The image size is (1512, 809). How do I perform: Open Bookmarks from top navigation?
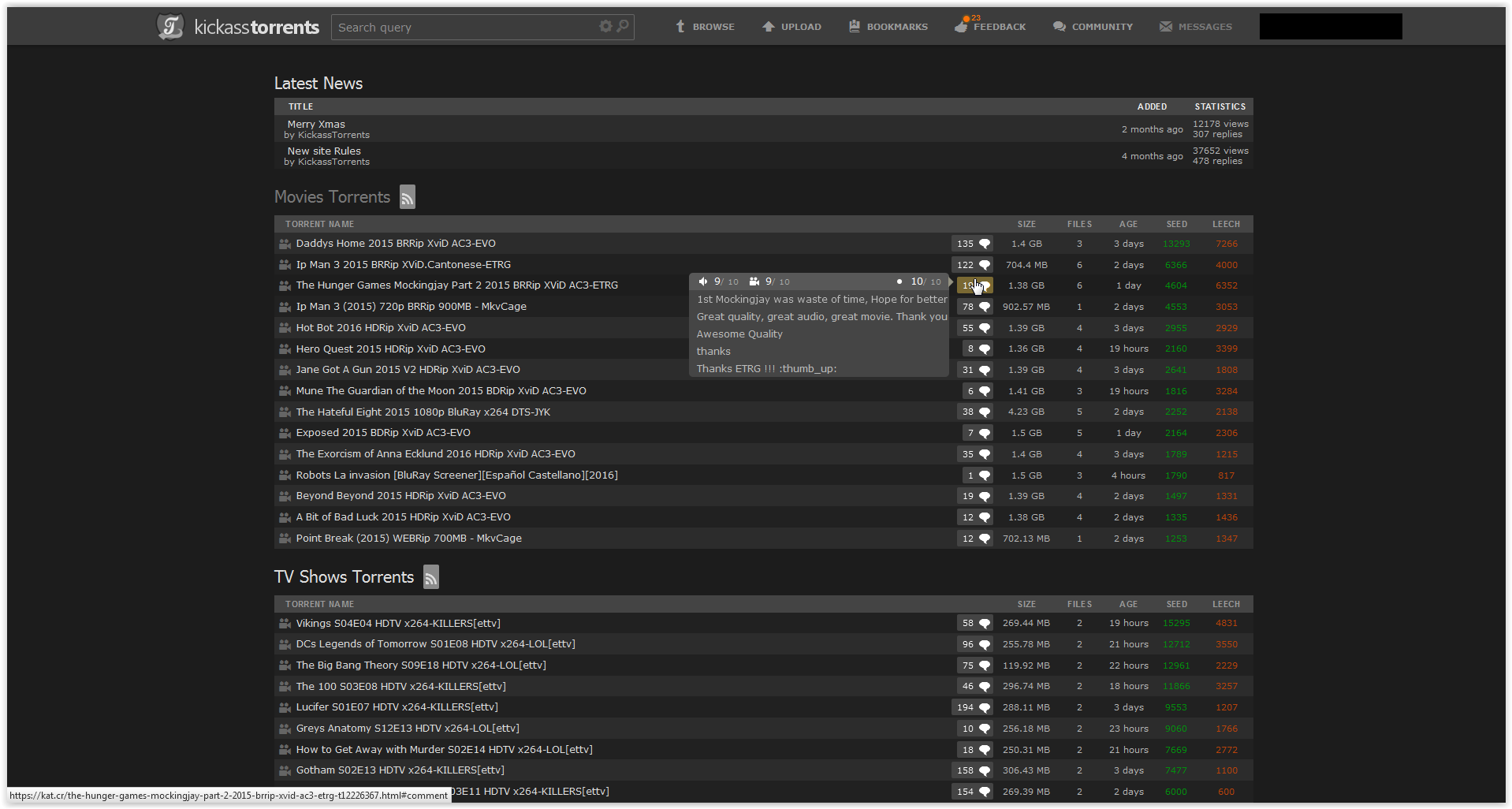tap(888, 27)
